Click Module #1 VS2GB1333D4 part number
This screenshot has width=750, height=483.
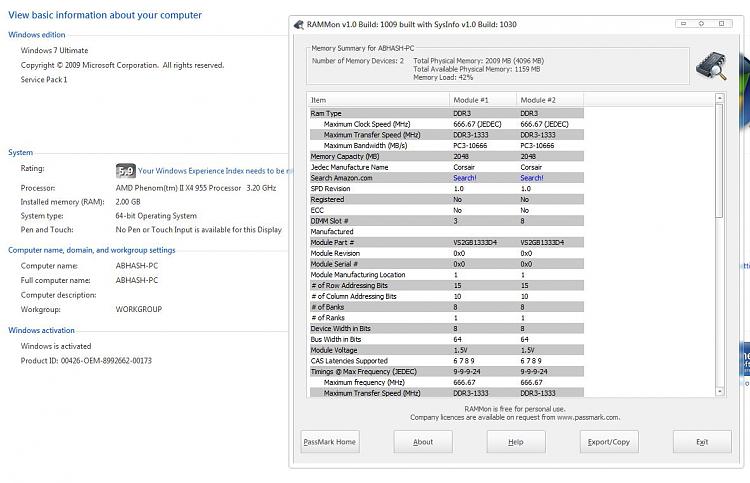(x=475, y=242)
